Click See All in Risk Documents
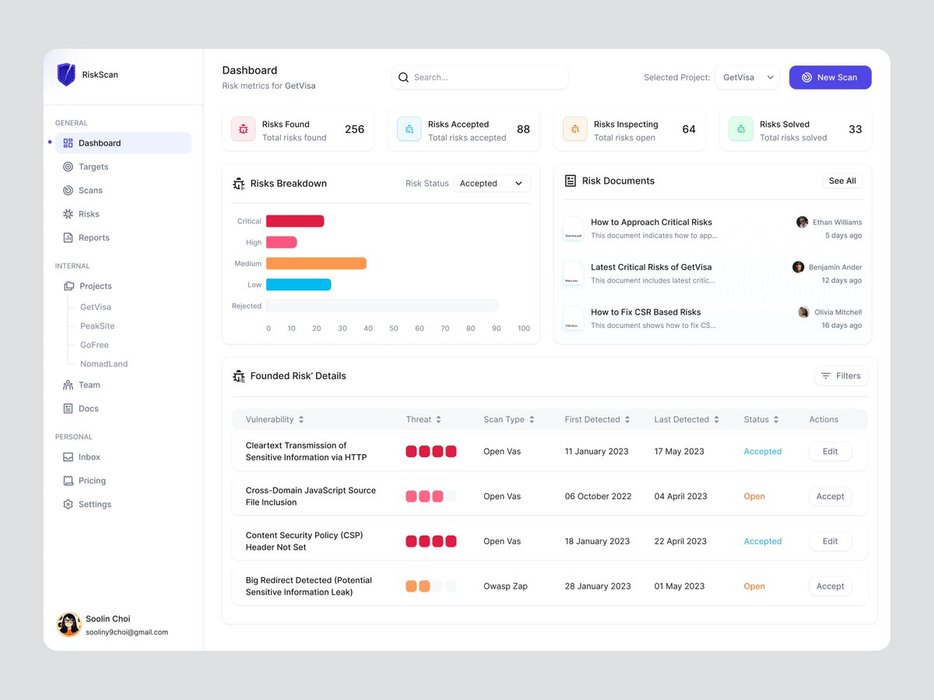 point(842,181)
